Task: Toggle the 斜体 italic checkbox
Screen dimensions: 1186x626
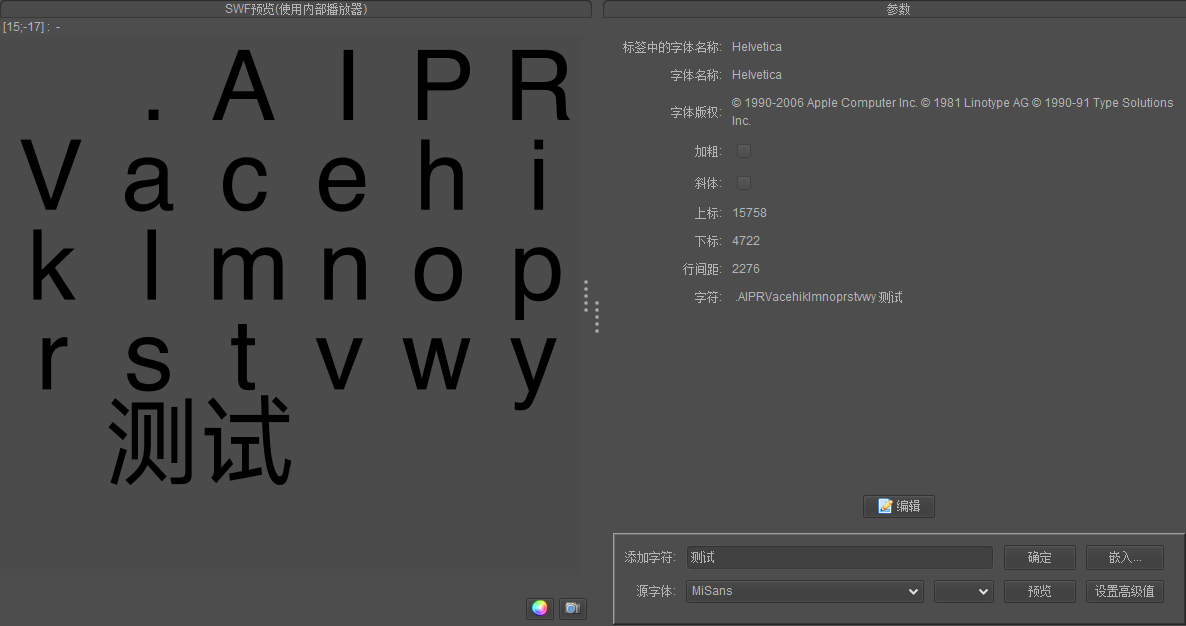Action: pyautogui.click(x=744, y=183)
